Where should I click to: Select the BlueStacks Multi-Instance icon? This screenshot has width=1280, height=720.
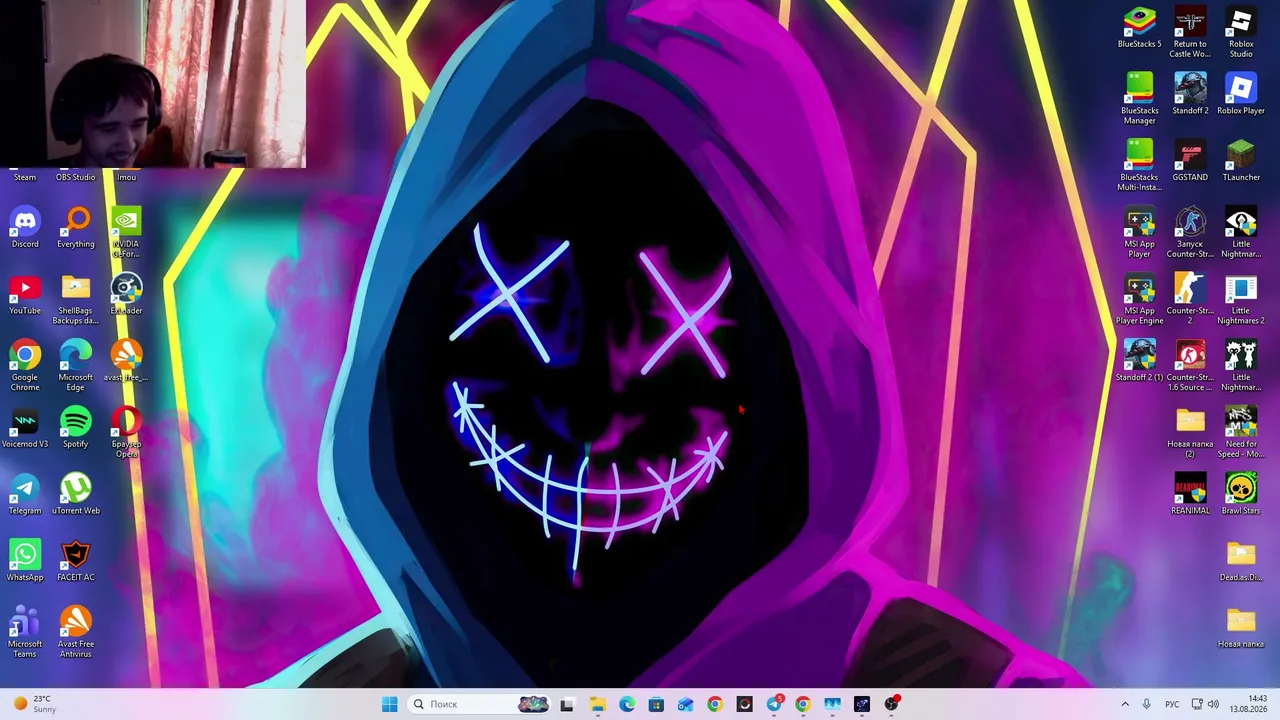click(1140, 166)
